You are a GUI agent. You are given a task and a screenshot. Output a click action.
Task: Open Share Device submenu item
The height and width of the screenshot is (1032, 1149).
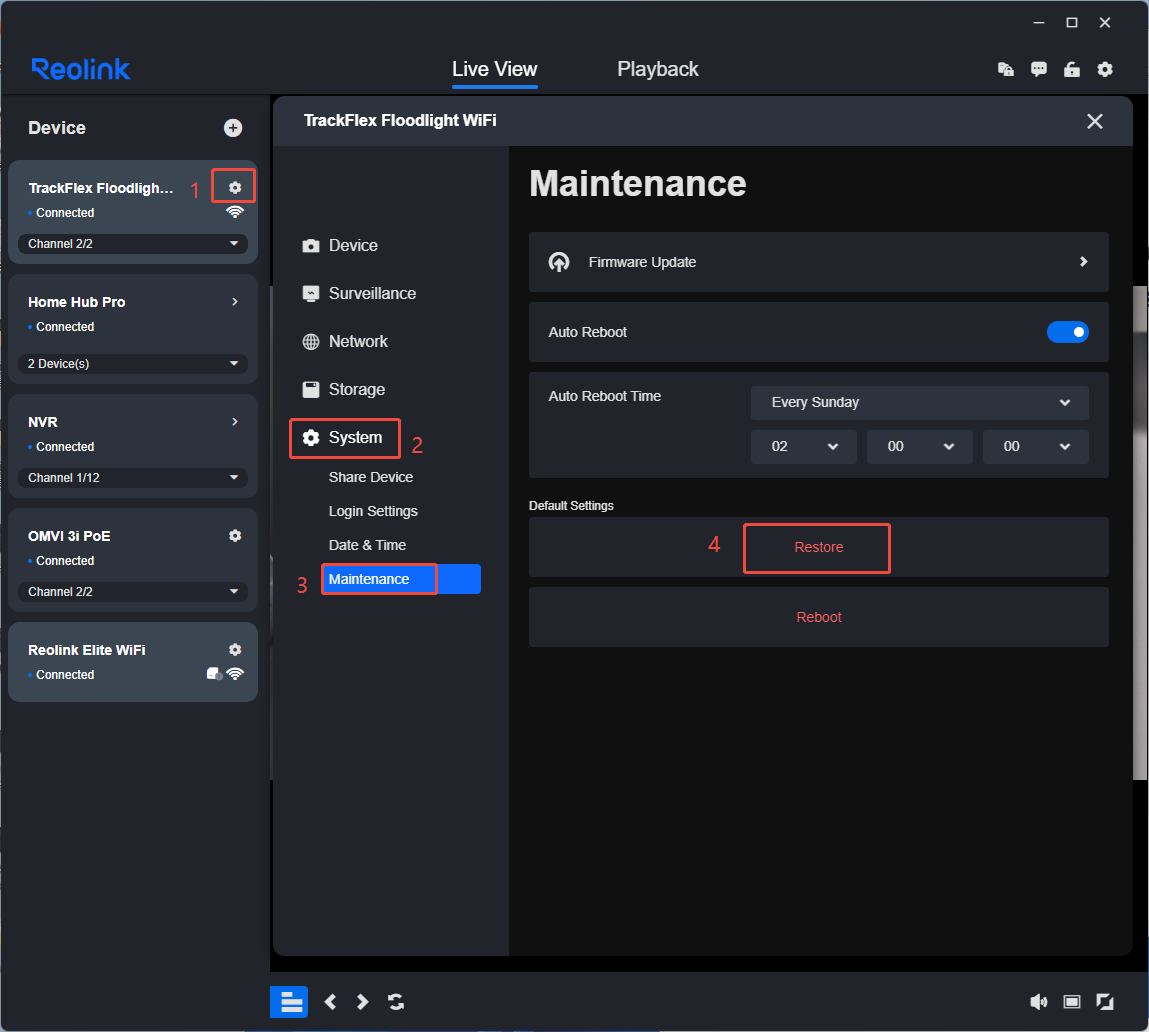tap(371, 477)
